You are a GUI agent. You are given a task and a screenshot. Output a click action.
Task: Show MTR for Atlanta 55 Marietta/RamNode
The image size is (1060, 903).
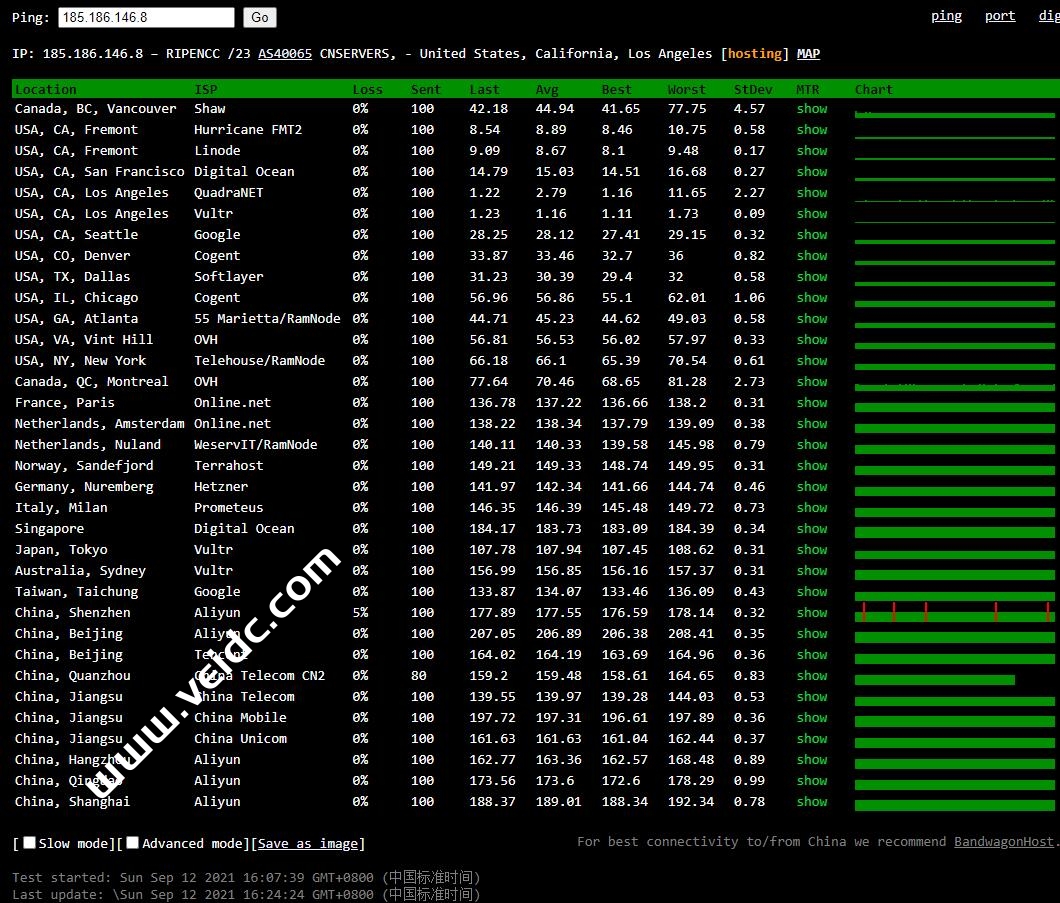[x=811, y=318]
